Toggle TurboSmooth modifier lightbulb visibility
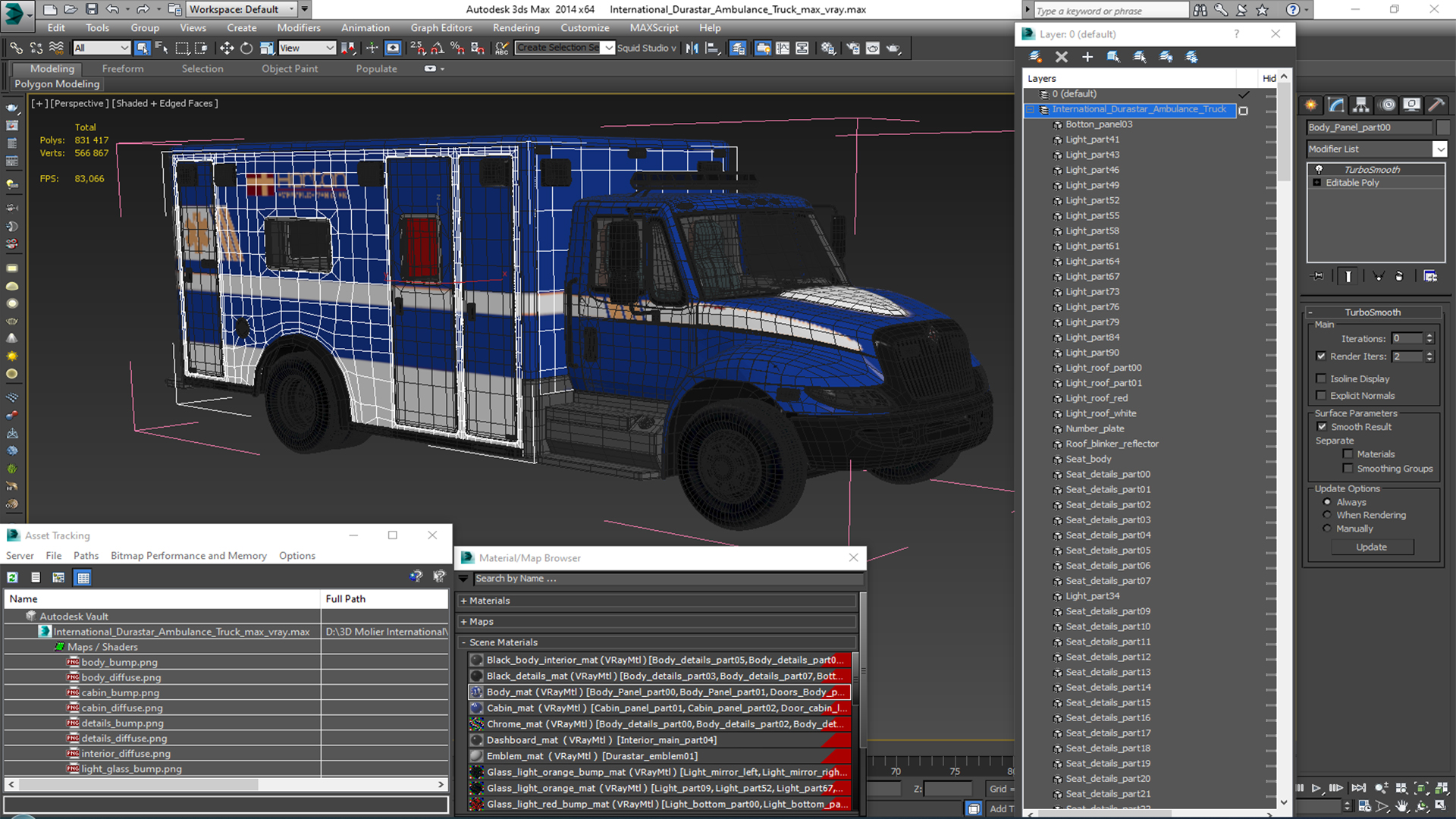Screen dimensions: 1456x819 tap(1319, 169)
